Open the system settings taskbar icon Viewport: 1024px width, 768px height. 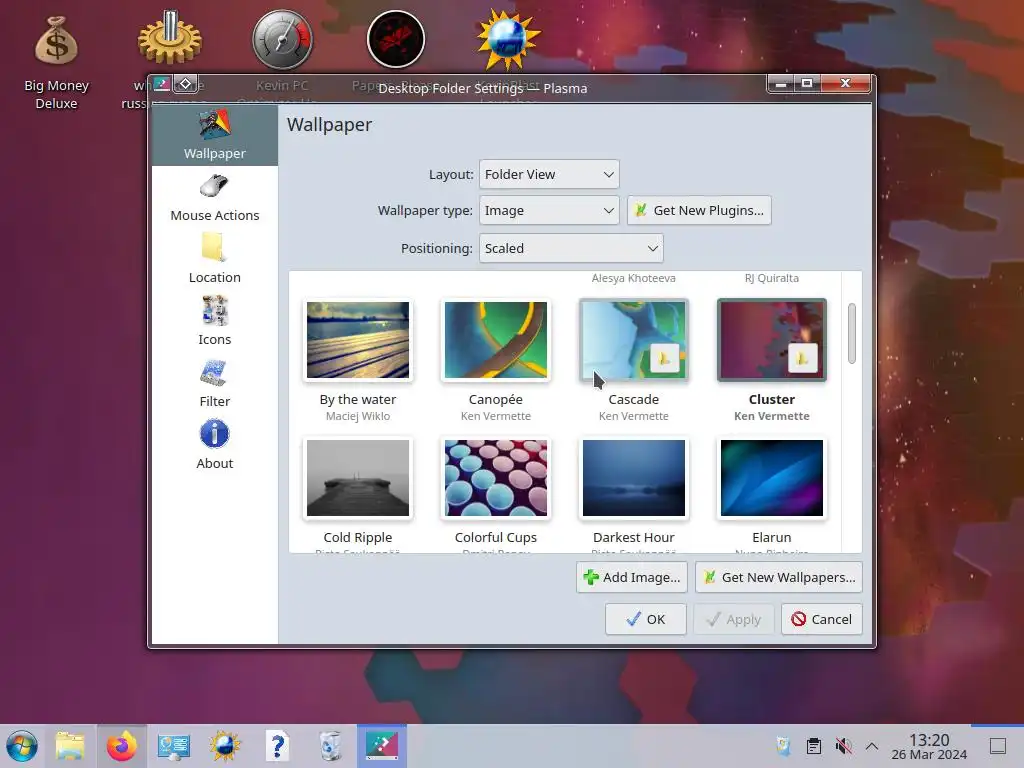click(174, 746)
